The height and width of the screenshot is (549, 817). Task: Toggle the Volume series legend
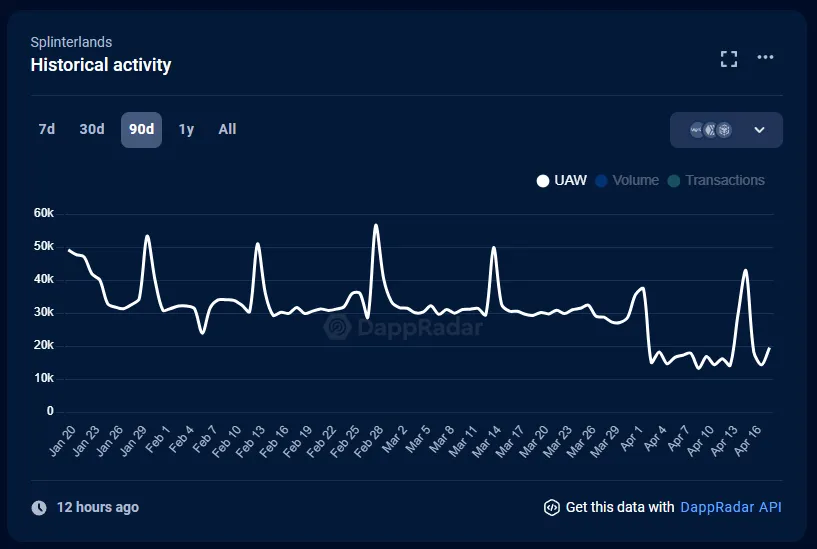[627, 180]
